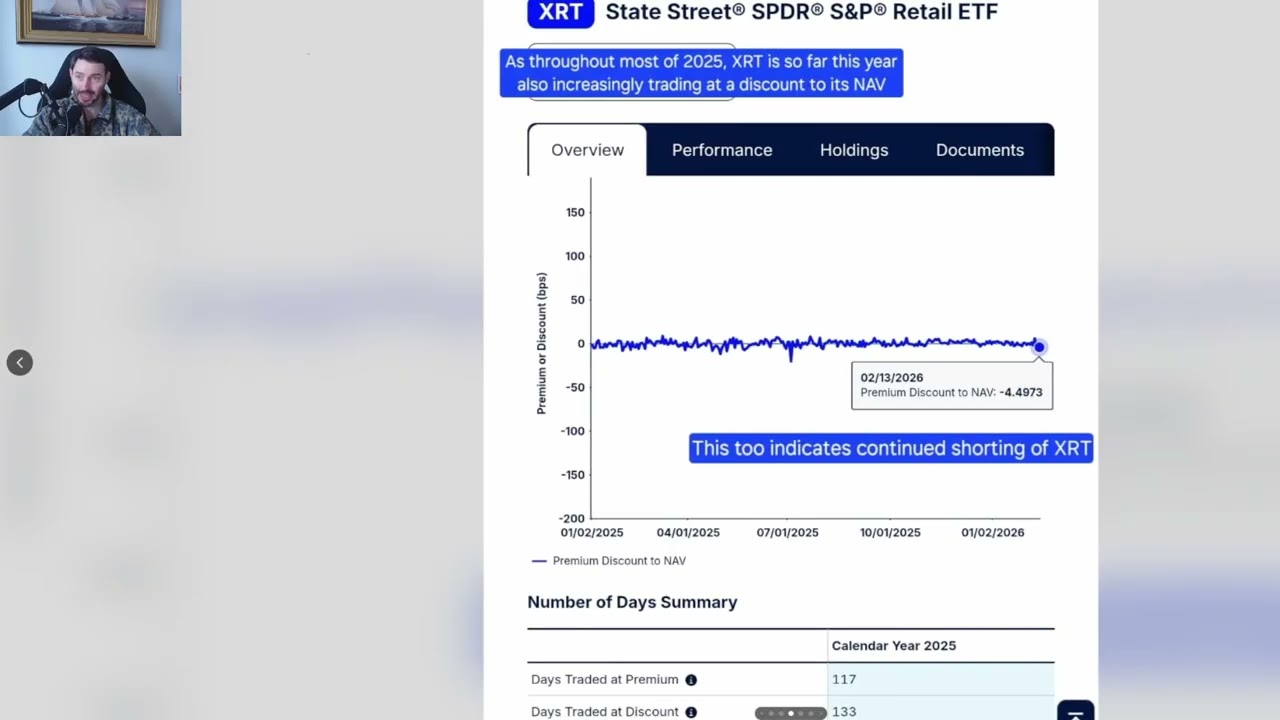Click the 07/01/2025 x-axis label
Screen dimensions: 1280x720
(x=787, y=533)
